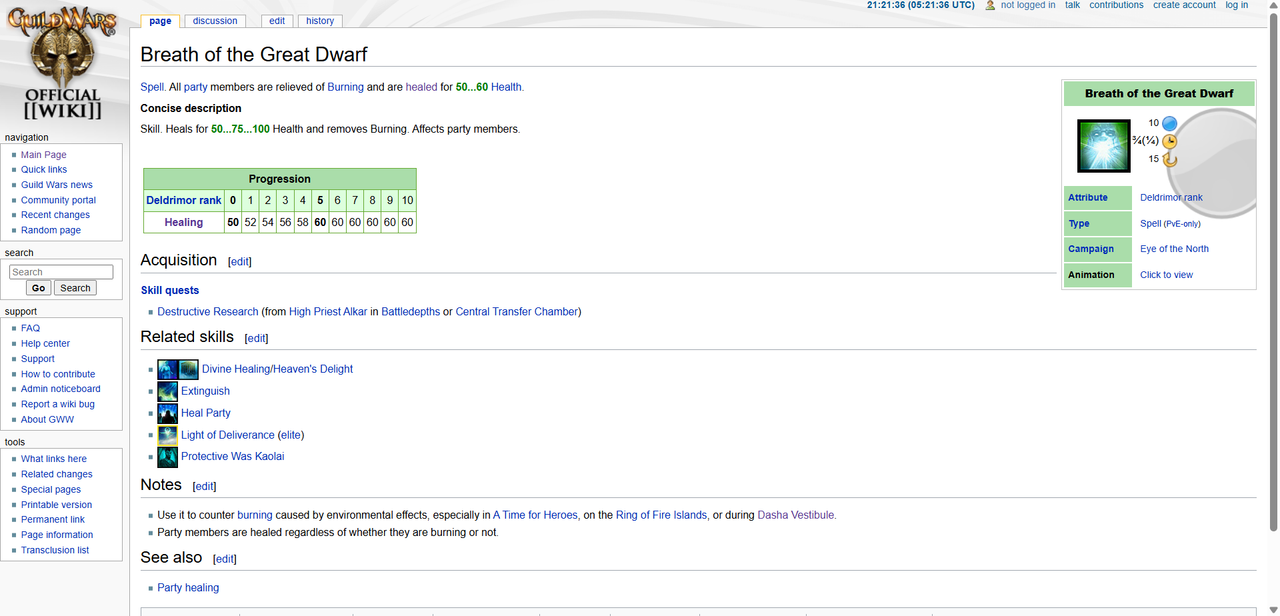This screenshot has height=616, width=1280.
Task: Click the Heal Party skill icon
Action: (x=167, y=413)
